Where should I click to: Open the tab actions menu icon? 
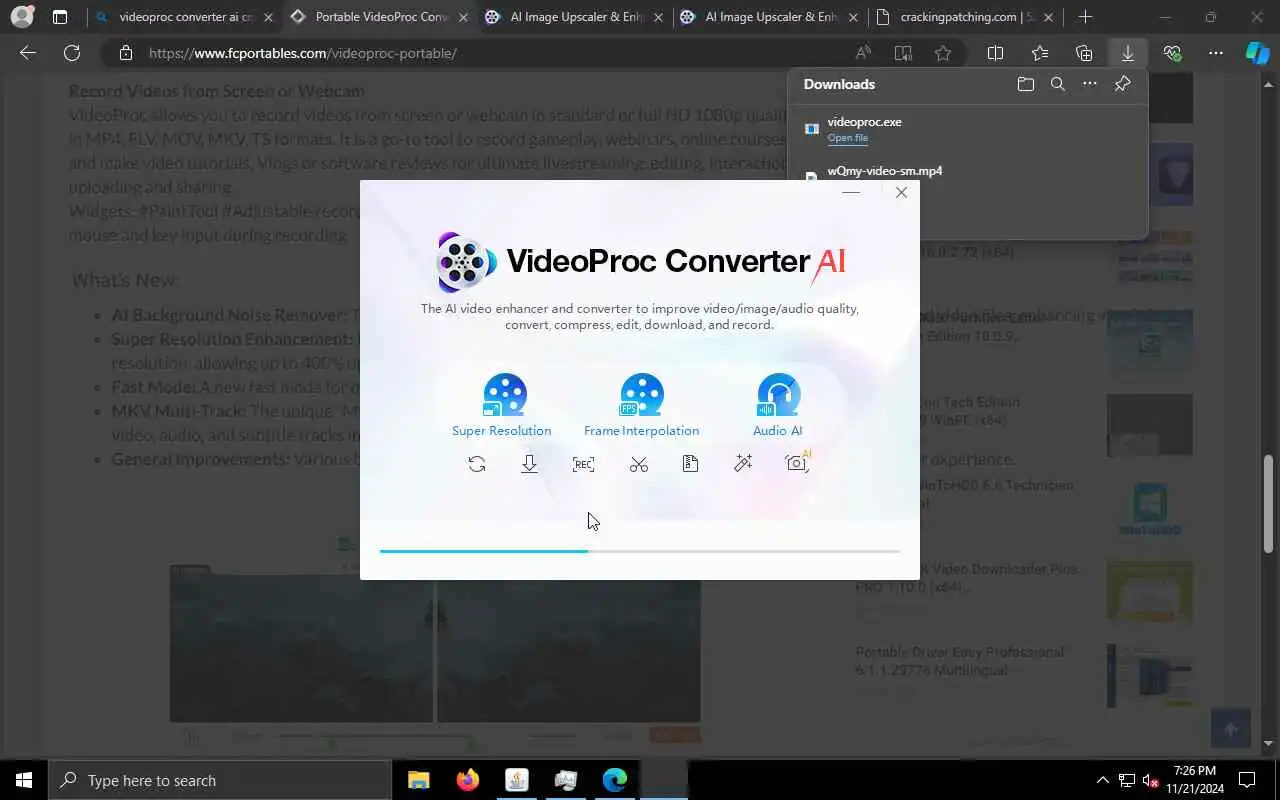pyautogui.click(x=60, y=17)
